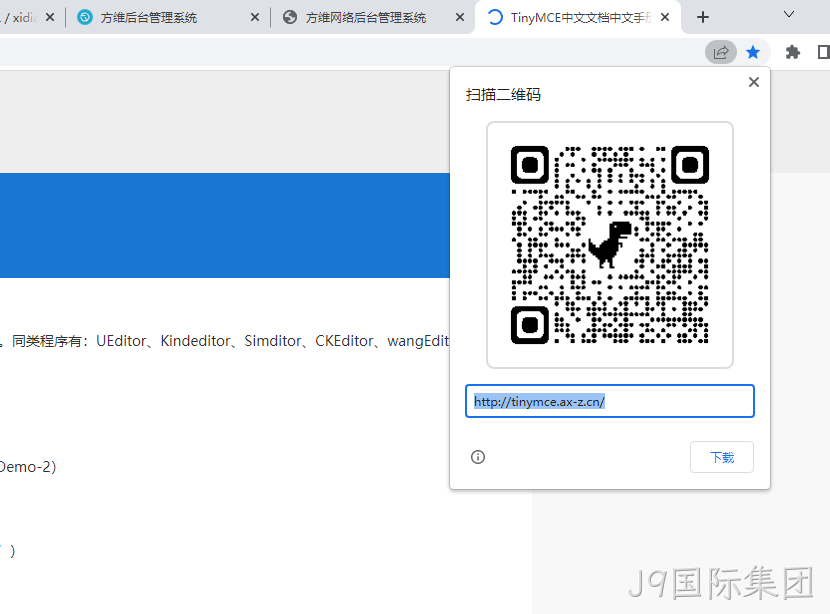The image size is (830, 614).
Task: Open the tab search chevron dropdown
Action: click(x=789, y=14)
